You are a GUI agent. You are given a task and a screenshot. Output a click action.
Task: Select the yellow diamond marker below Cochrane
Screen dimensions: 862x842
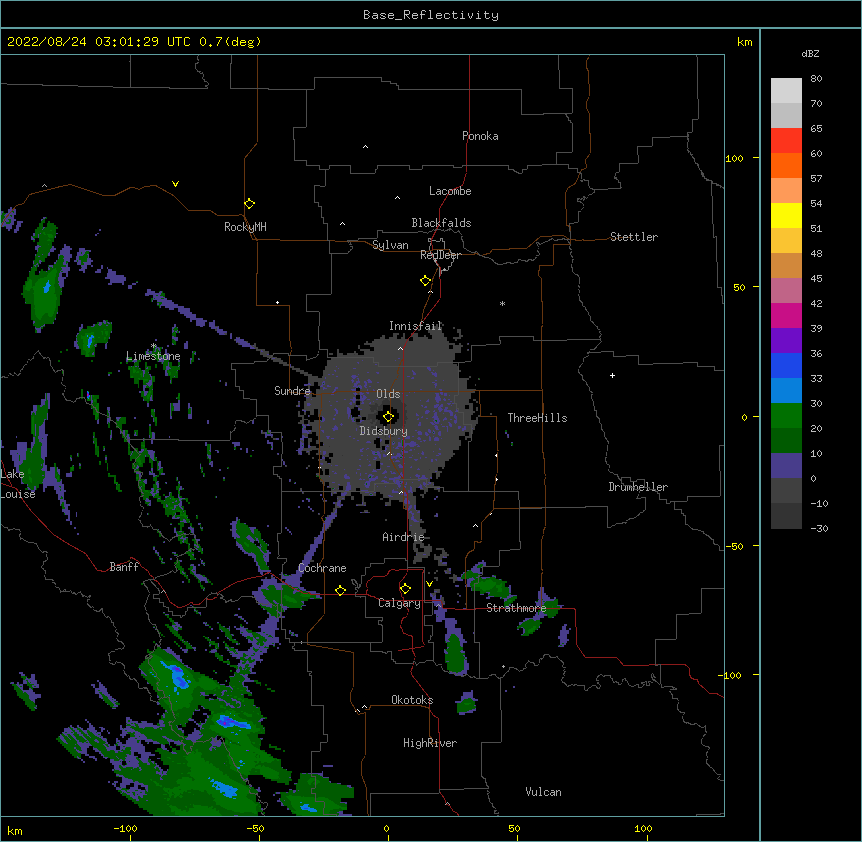[340, 590]
